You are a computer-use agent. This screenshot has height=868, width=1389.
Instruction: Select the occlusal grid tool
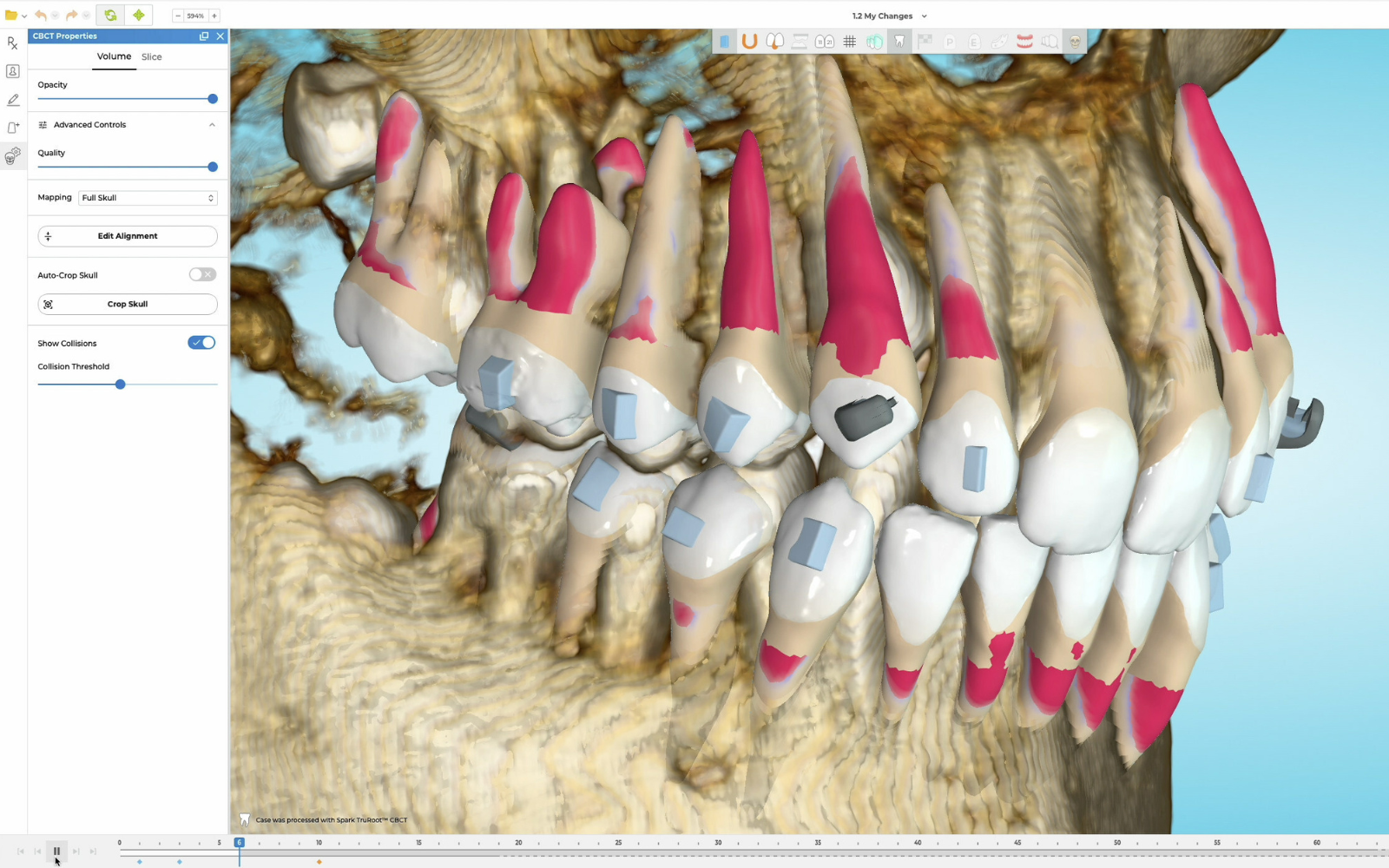point(849,41)
